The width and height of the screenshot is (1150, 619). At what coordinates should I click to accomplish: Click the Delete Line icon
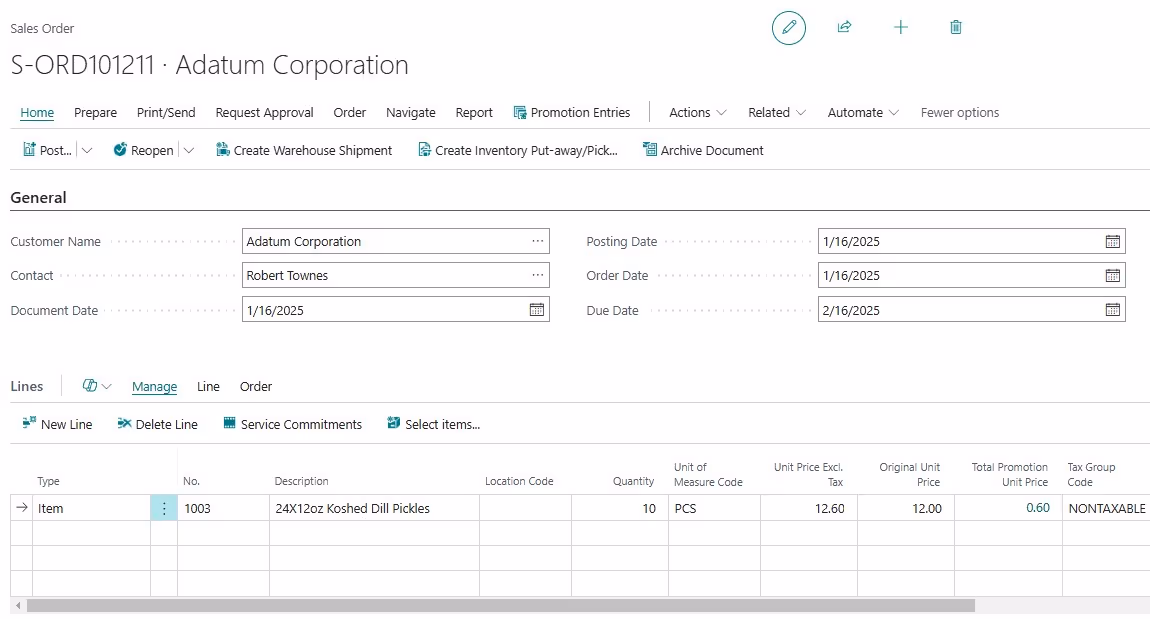coord(124,423)
